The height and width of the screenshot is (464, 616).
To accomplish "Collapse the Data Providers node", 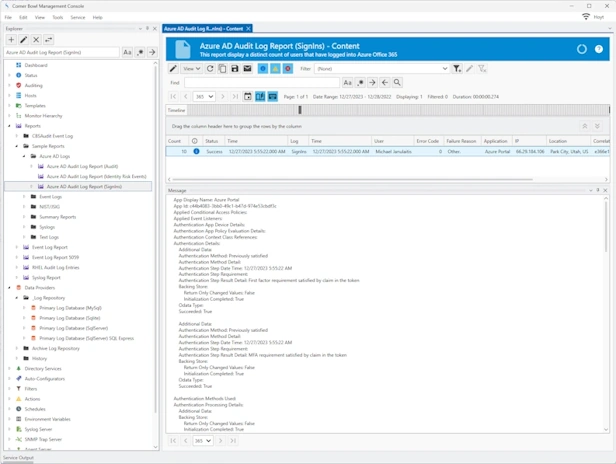I will pyautogui.click(x=9, y=288).
